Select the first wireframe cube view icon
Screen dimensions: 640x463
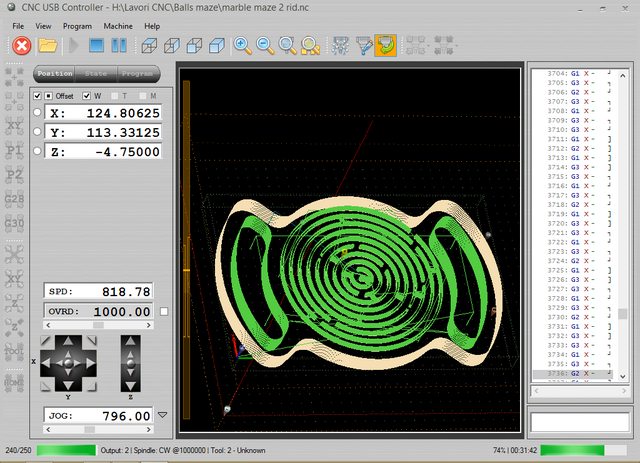(x=149, y=45)
